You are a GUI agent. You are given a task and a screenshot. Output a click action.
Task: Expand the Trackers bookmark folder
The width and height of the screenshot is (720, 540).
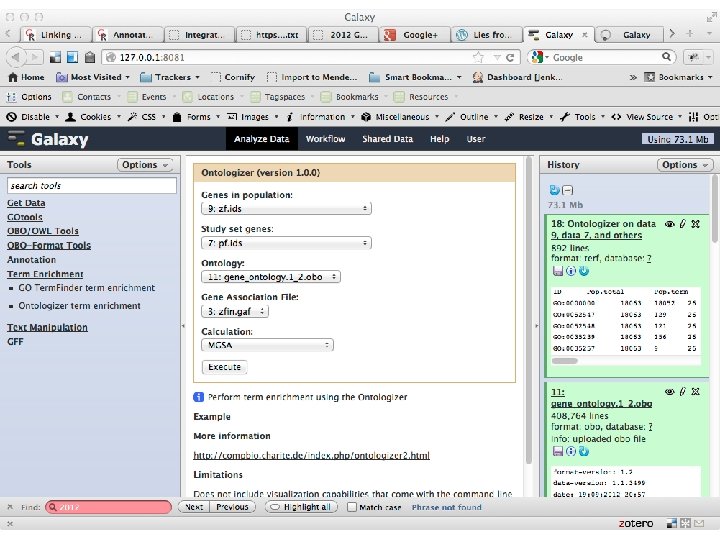pos(169,77)
